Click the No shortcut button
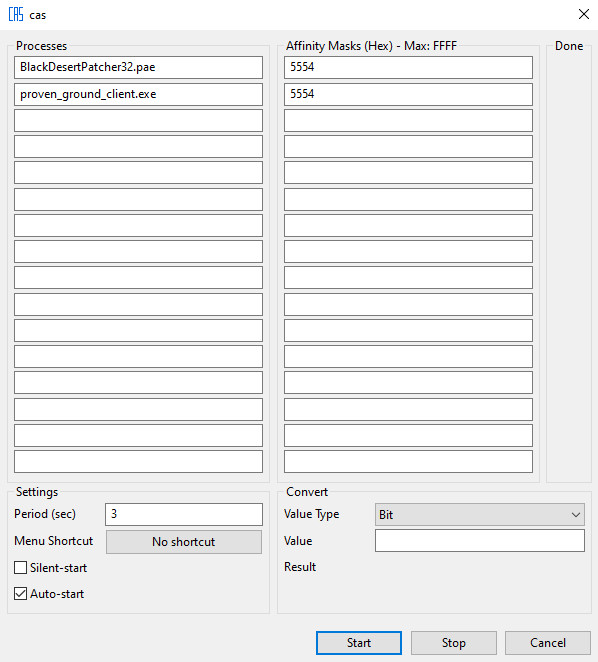The width and height of the screenshot is (598, 662). (184, 542)
